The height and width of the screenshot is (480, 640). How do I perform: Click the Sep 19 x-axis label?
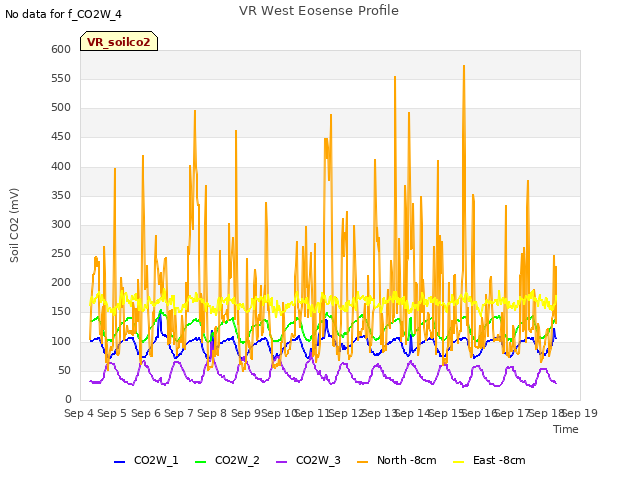click(x=580, y=413)
